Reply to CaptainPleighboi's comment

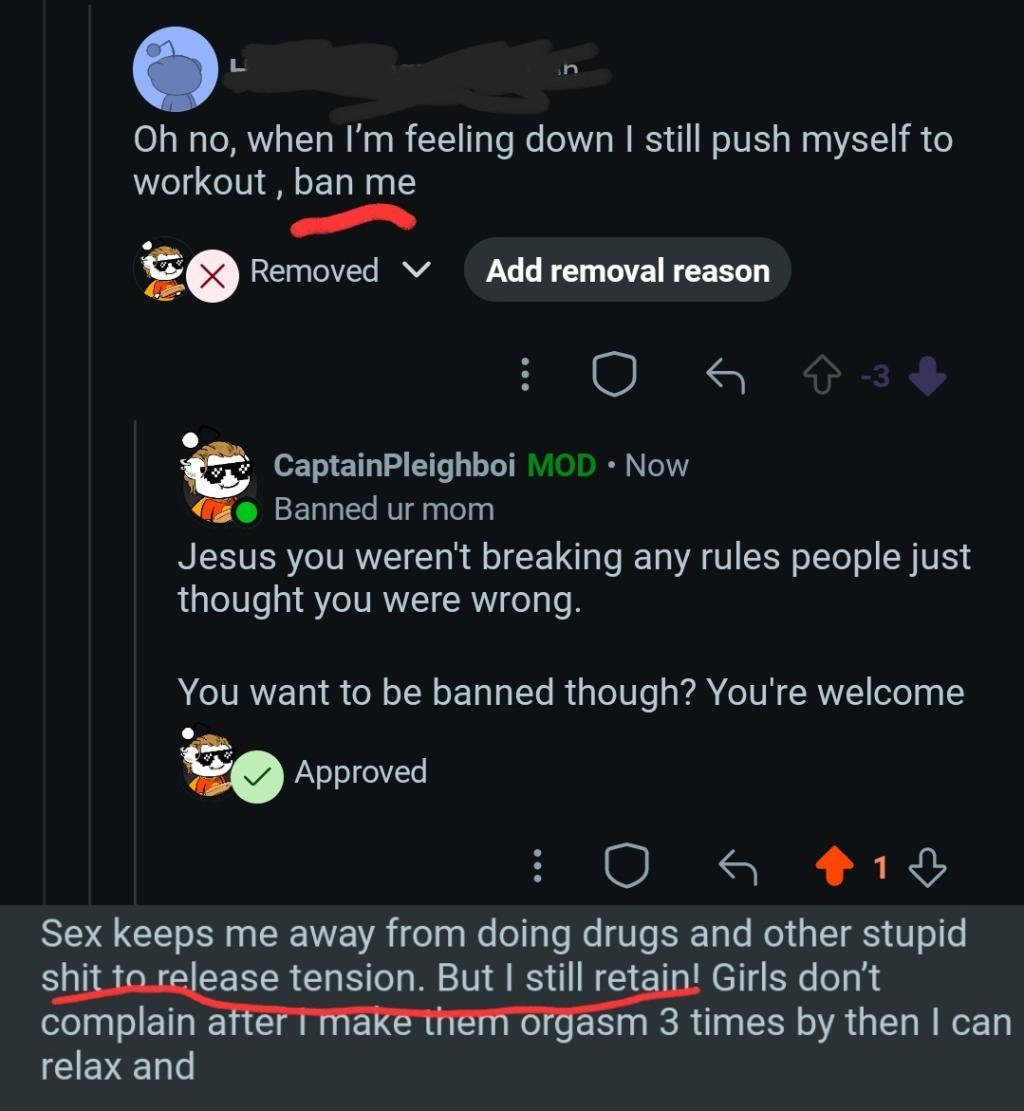point(738,867)
